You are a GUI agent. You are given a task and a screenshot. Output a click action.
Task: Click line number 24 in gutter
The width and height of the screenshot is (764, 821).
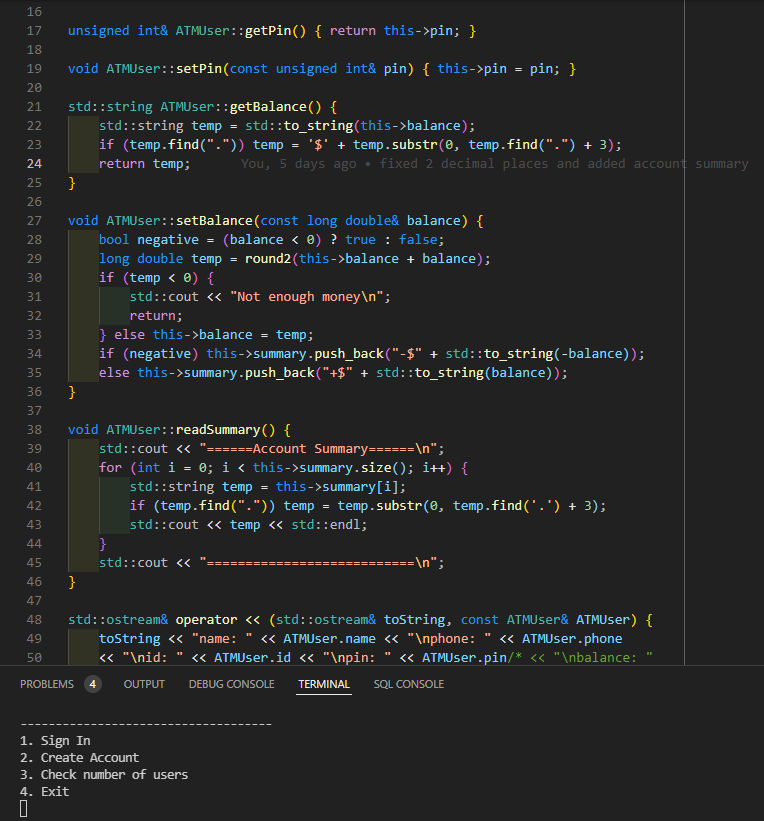coord(34,164)
